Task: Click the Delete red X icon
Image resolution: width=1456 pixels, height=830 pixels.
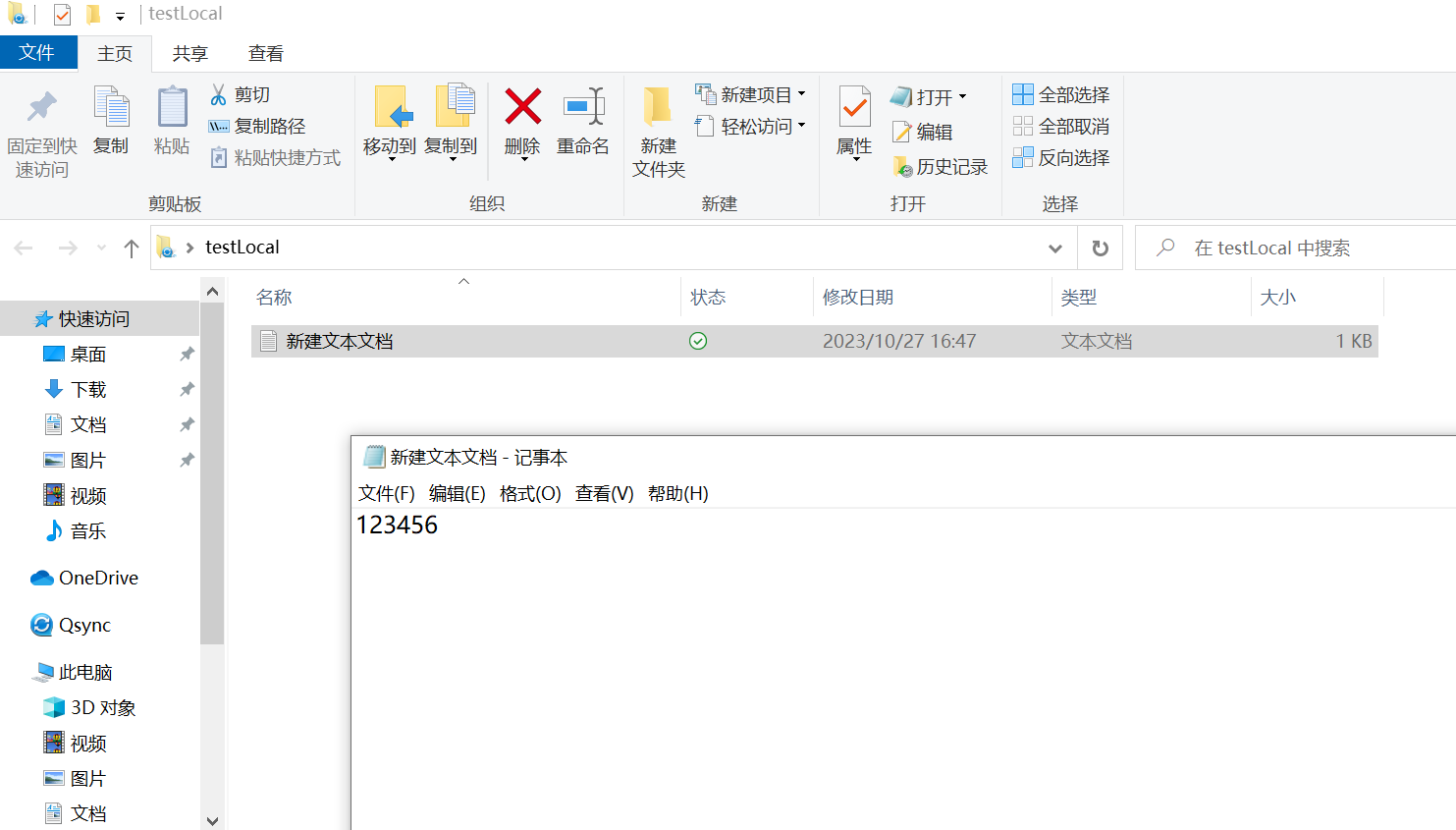Action: click(x=522, y=106)
